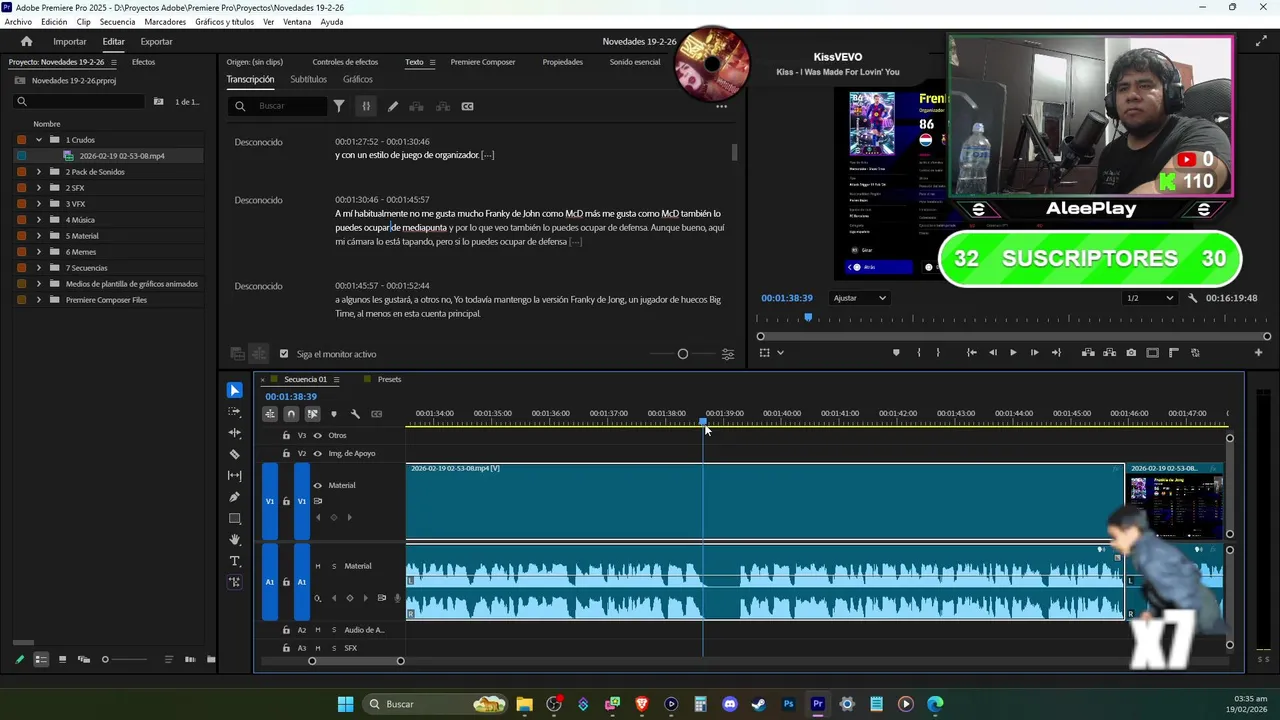
Task: Expand the 2 SFX bin
Action: (39, 188)
